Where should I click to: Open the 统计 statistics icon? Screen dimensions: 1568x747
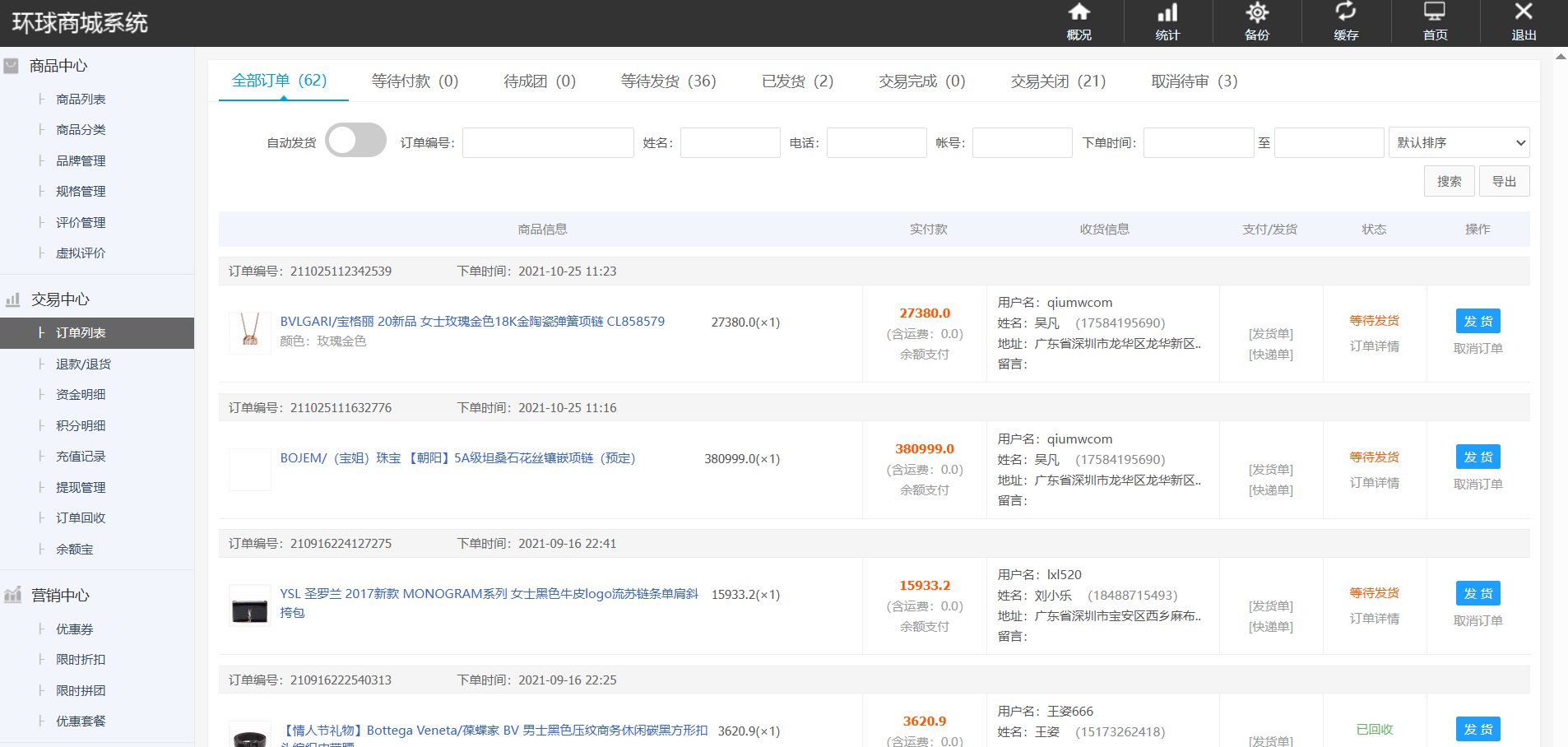(1167, 12)
